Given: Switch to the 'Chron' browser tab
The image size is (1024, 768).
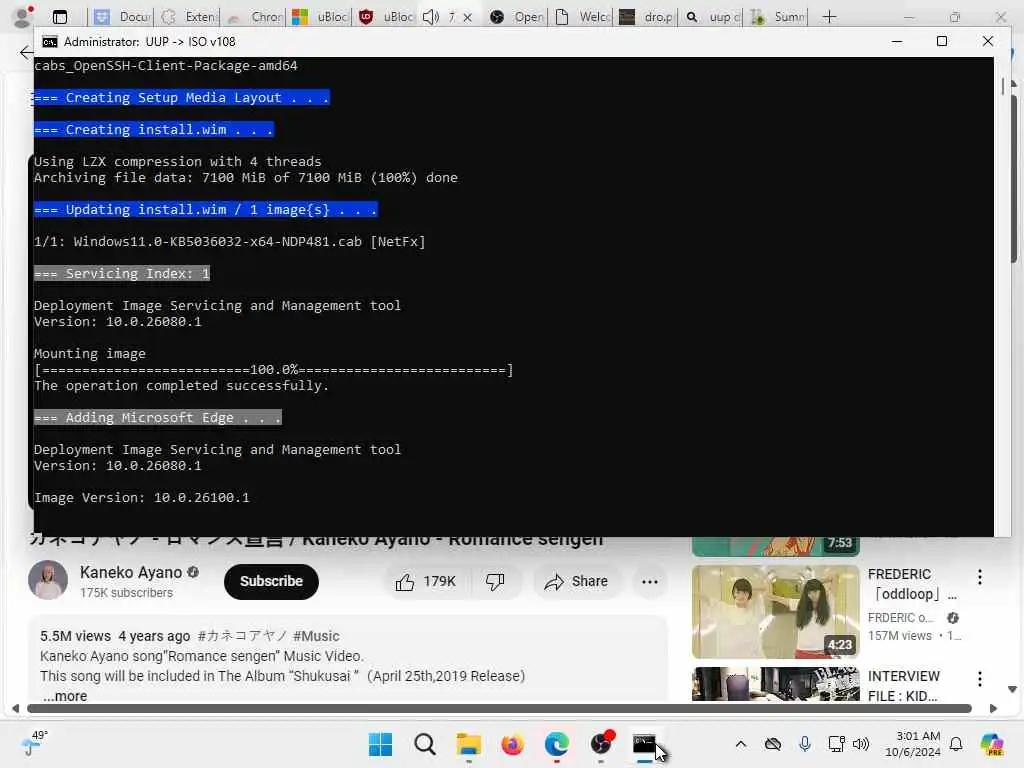Looking at the screenshot, I should [x=255, y=17].
